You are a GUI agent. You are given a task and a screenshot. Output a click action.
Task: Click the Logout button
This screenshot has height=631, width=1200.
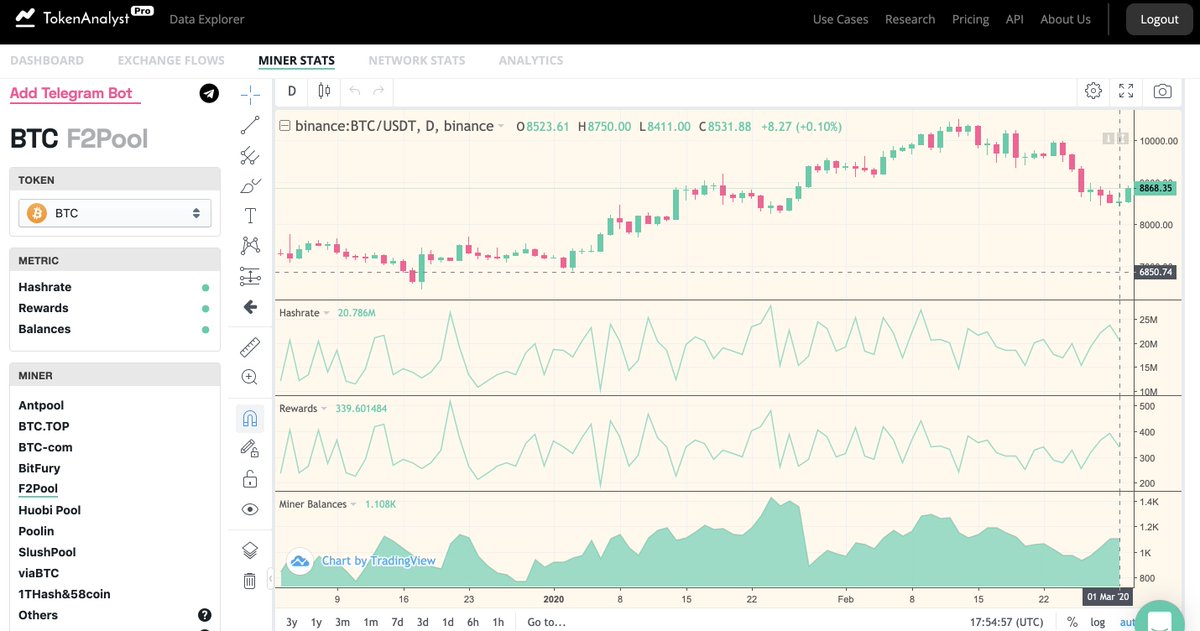pyautogui.click(x=1159, y=19)
